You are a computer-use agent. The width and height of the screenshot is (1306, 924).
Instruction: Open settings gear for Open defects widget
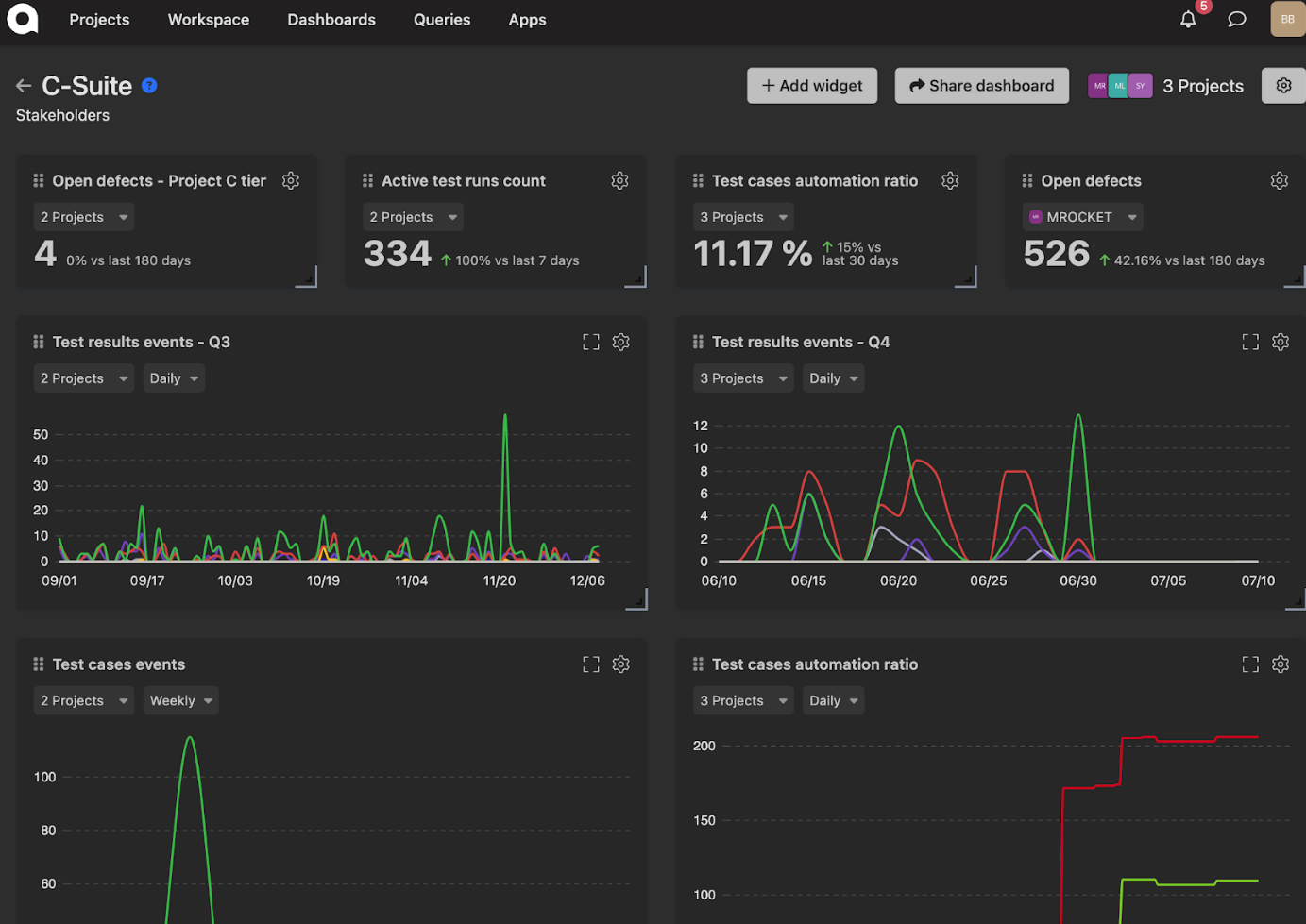[1279, 181]
